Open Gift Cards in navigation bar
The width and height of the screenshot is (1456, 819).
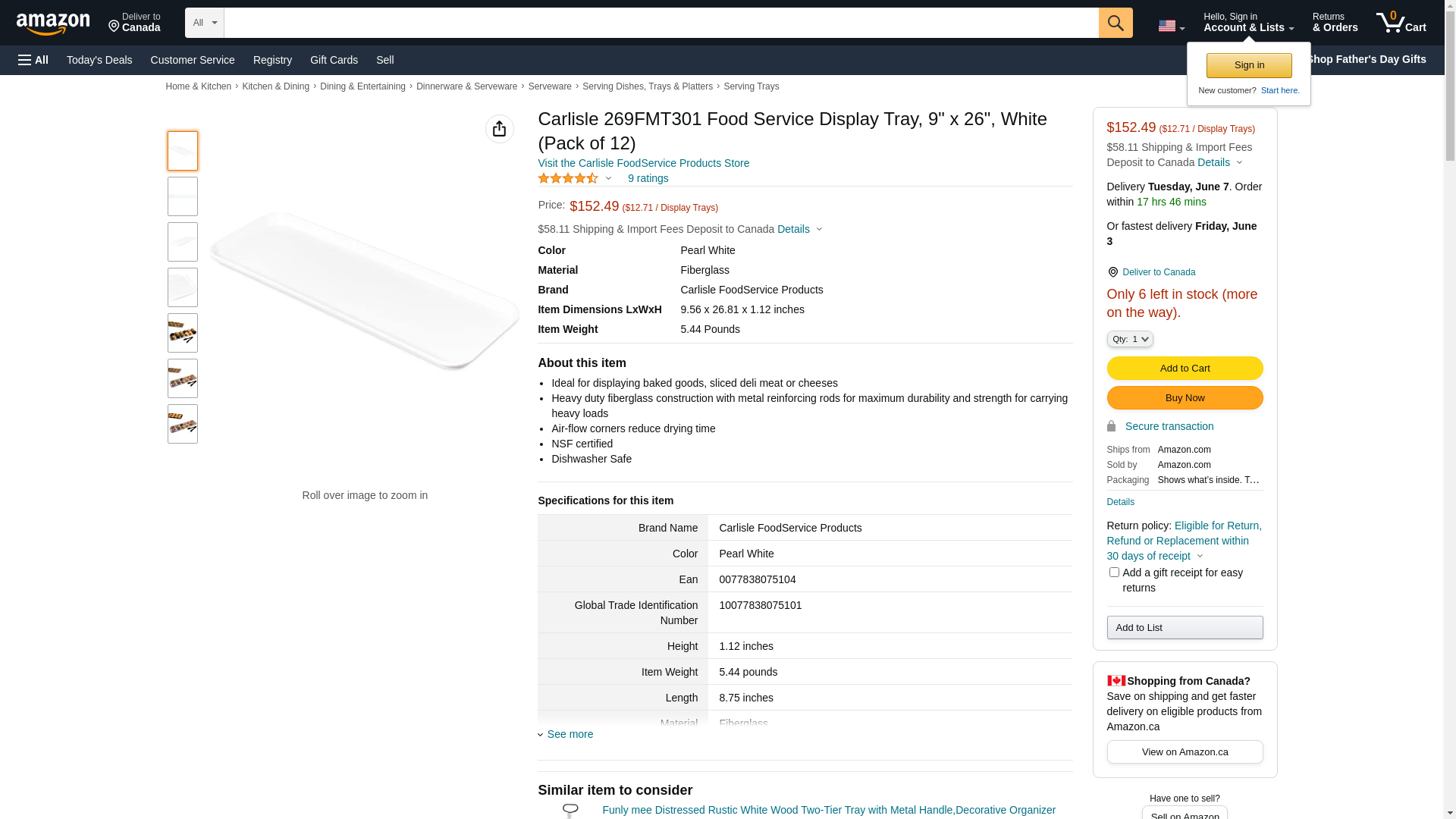(334, 60)
